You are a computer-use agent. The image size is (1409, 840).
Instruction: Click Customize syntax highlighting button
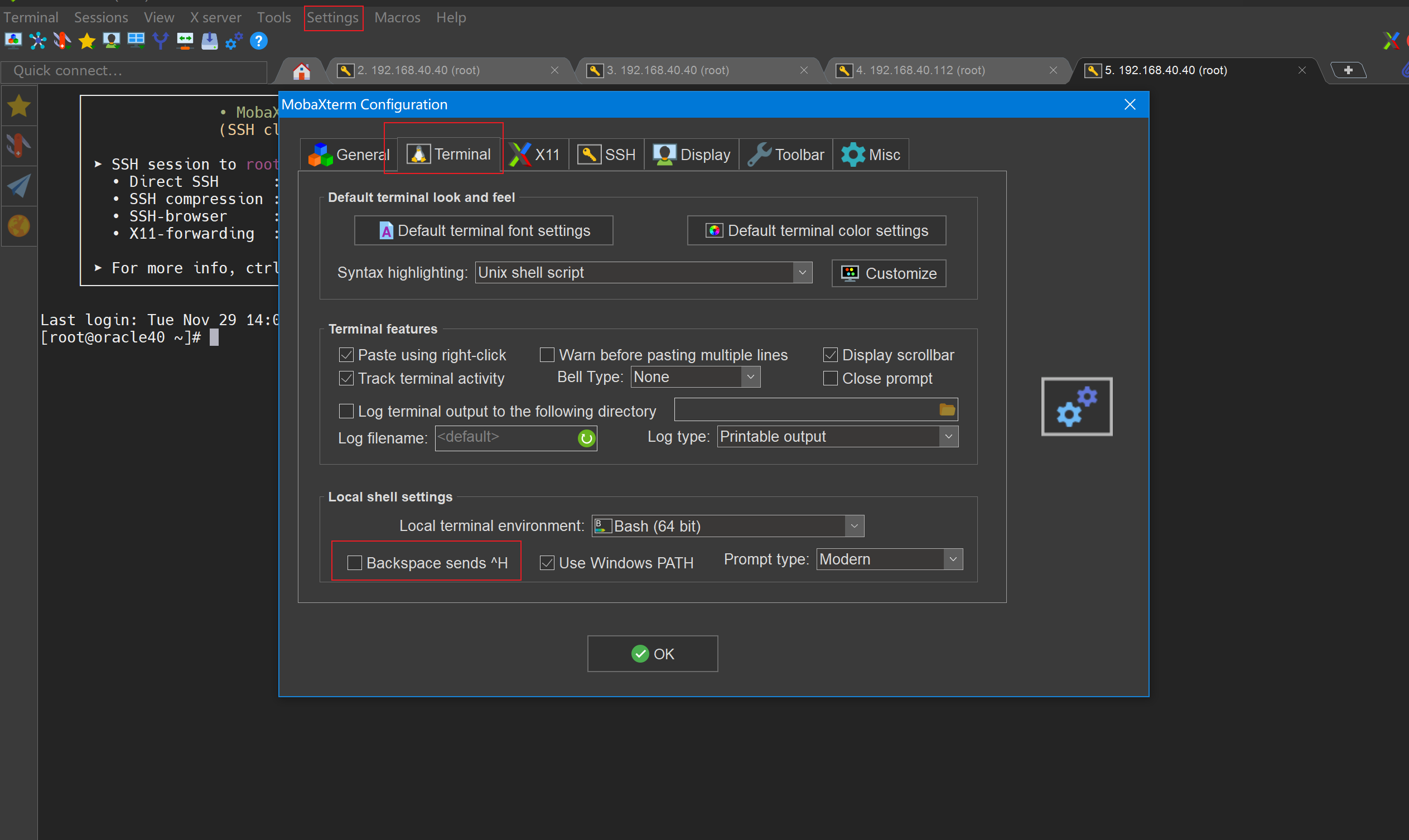coord(889,273)
